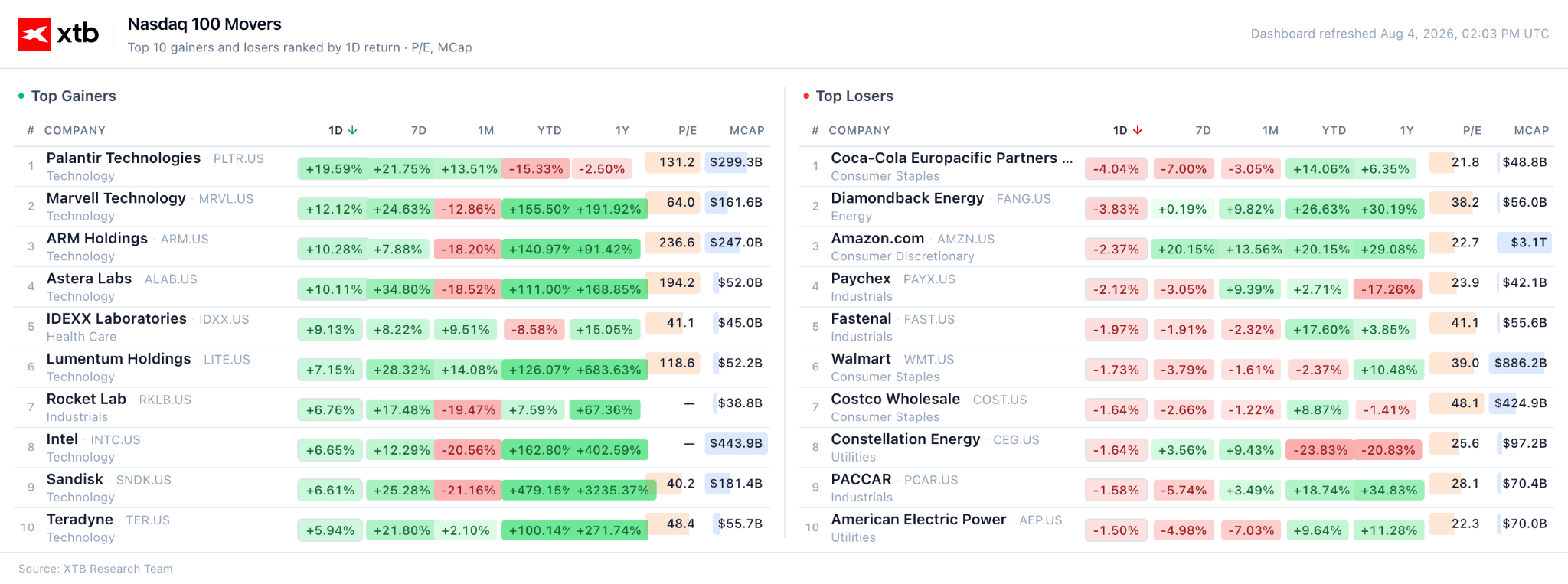
Task: Sort Top Gainers by the 7D column
Action: [x=418, y=130]
